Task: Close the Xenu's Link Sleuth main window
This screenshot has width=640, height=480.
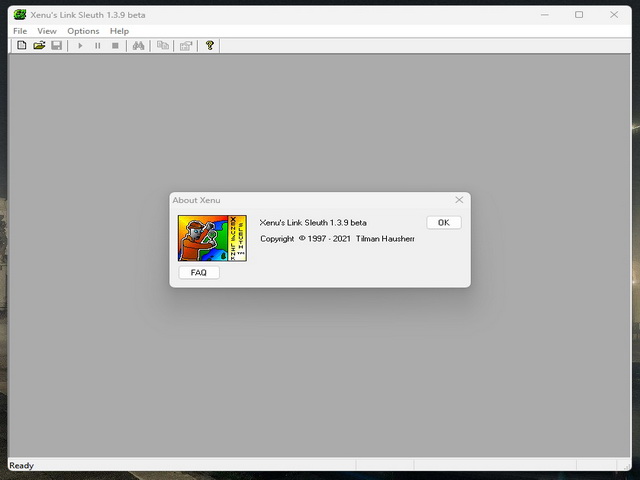Action: [614, 15]
